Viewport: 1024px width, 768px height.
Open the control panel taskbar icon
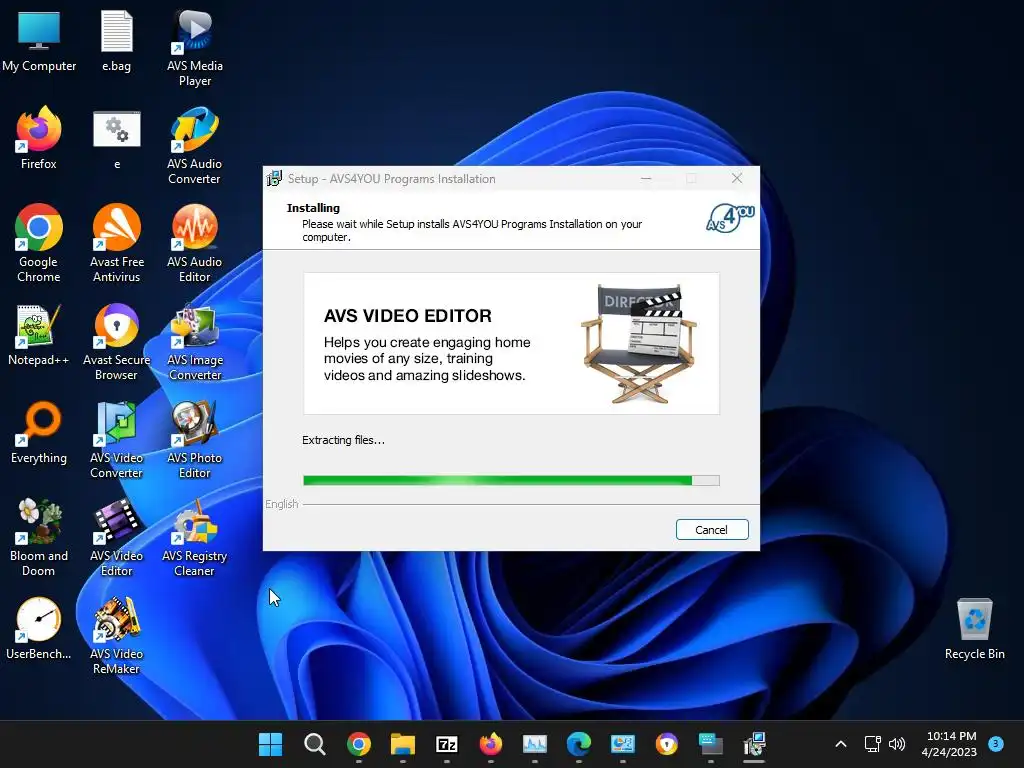[x=622, y=744]
